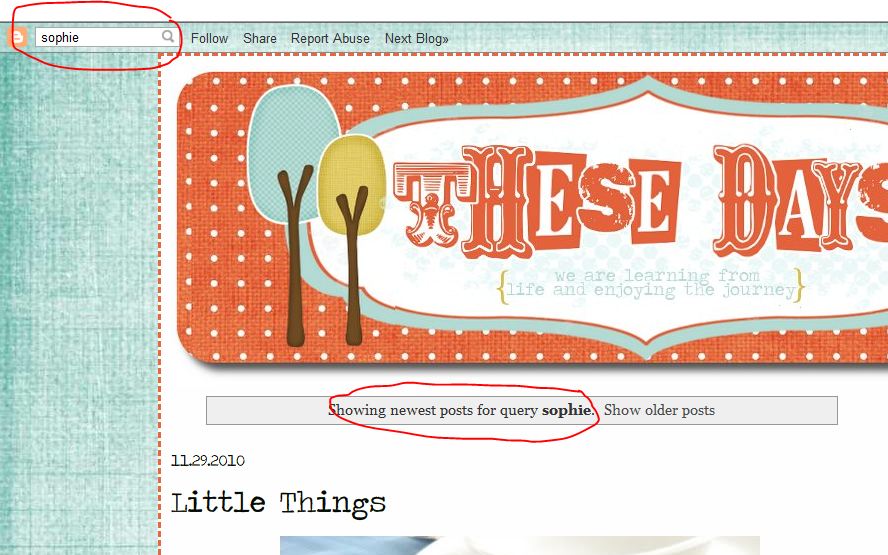Open the Share navbar option

[259, 38]
